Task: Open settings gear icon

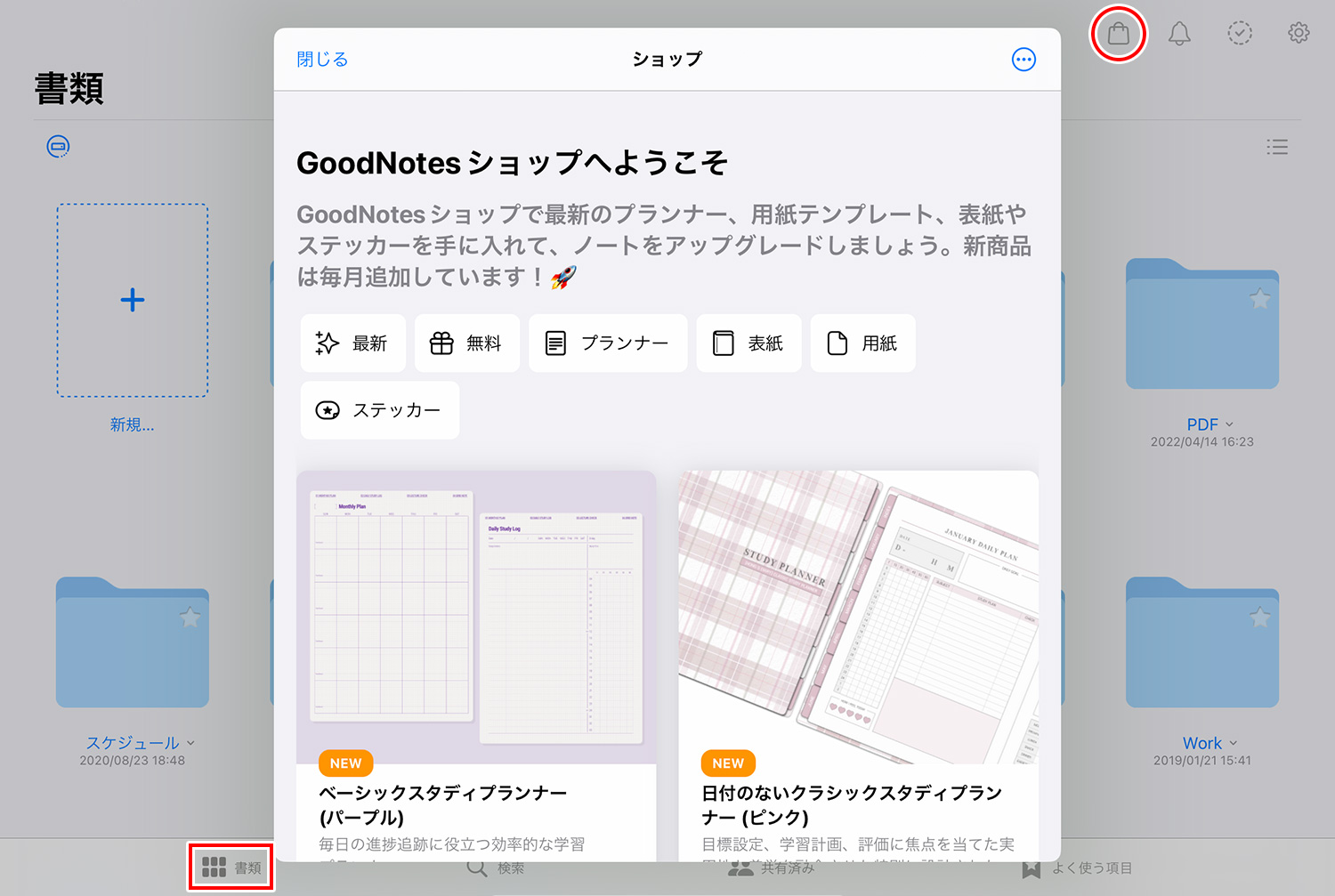Action: [x=1299, y=33]
